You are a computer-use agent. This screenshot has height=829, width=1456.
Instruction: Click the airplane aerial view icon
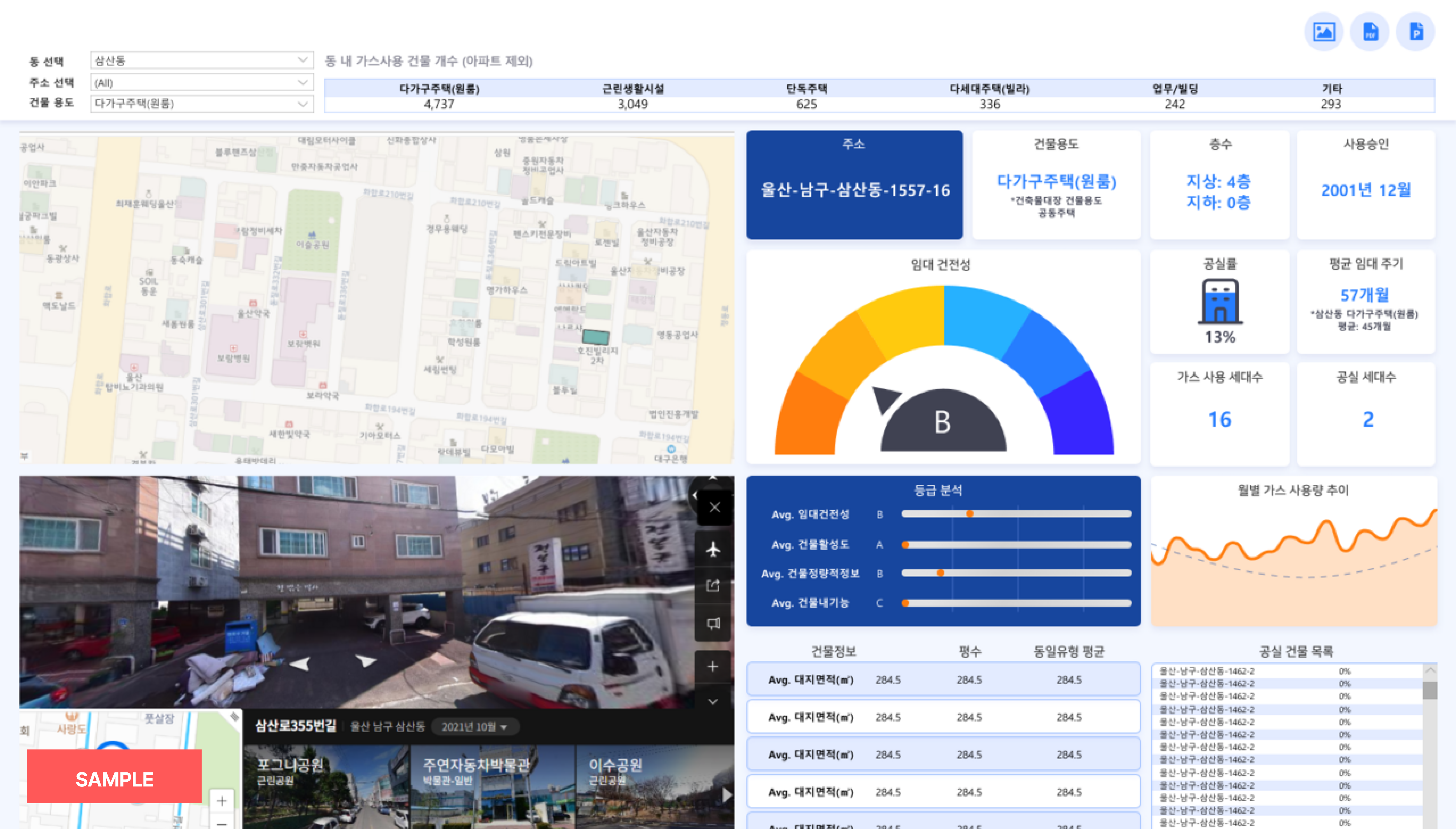pyautogui.click(x=713, y=549)
